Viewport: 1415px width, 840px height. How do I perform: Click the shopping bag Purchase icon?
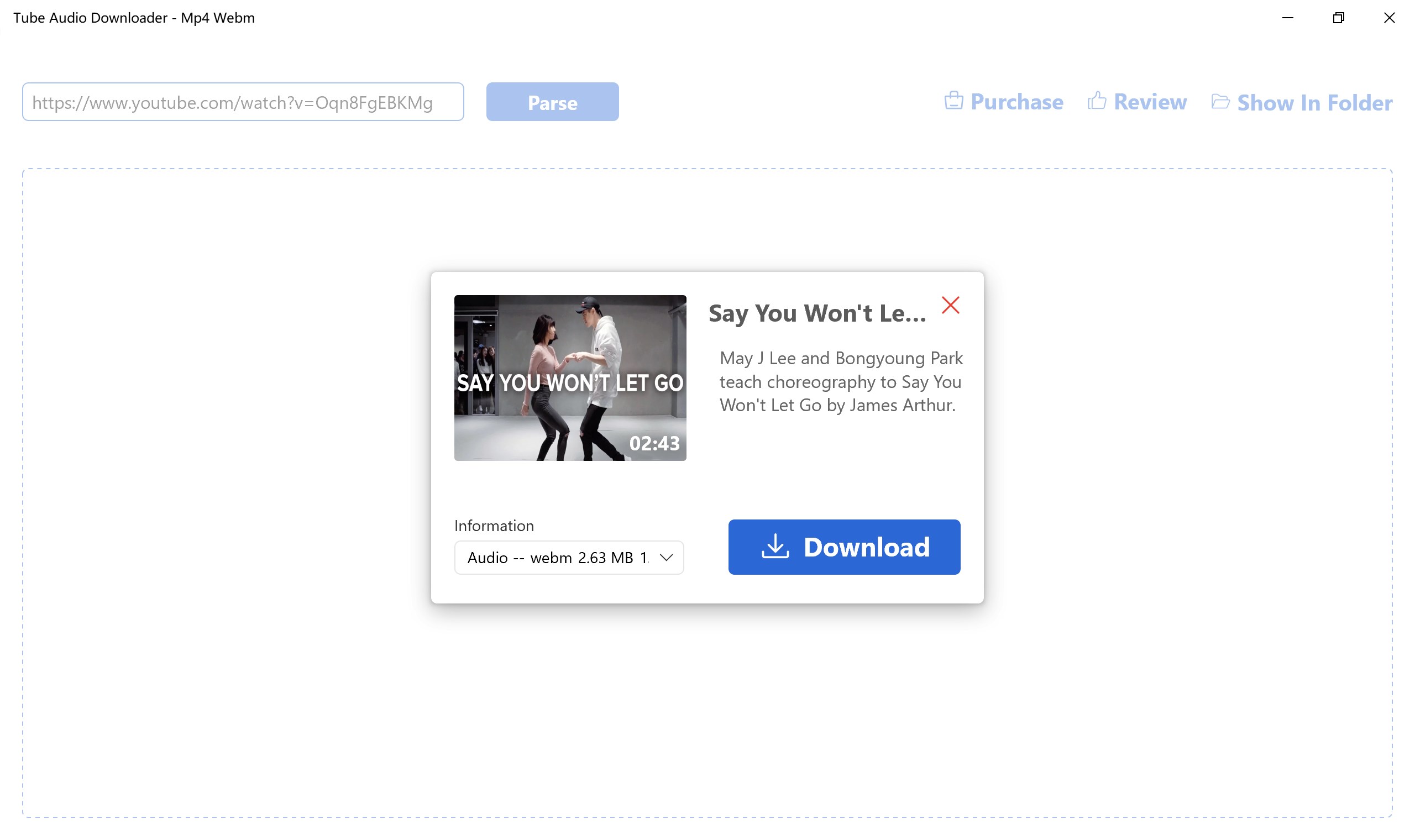(953, 101)
